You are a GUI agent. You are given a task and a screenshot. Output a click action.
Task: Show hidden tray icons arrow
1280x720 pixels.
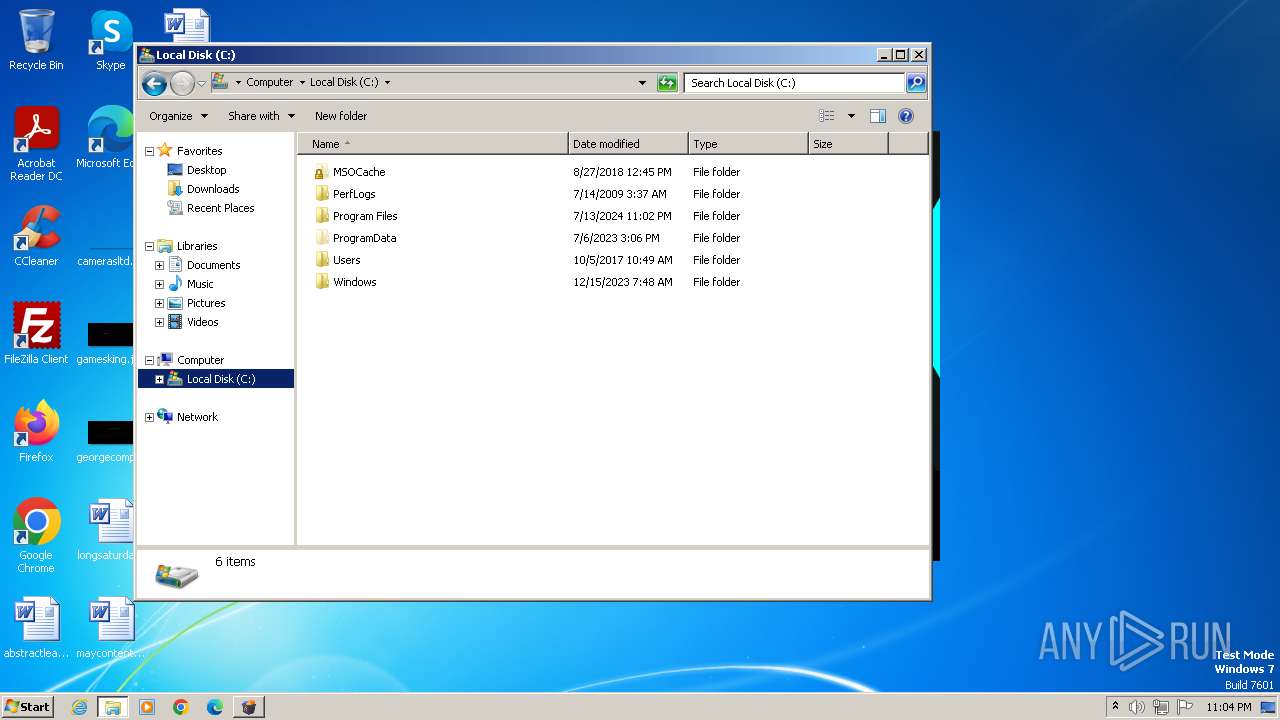point(1115,707)
